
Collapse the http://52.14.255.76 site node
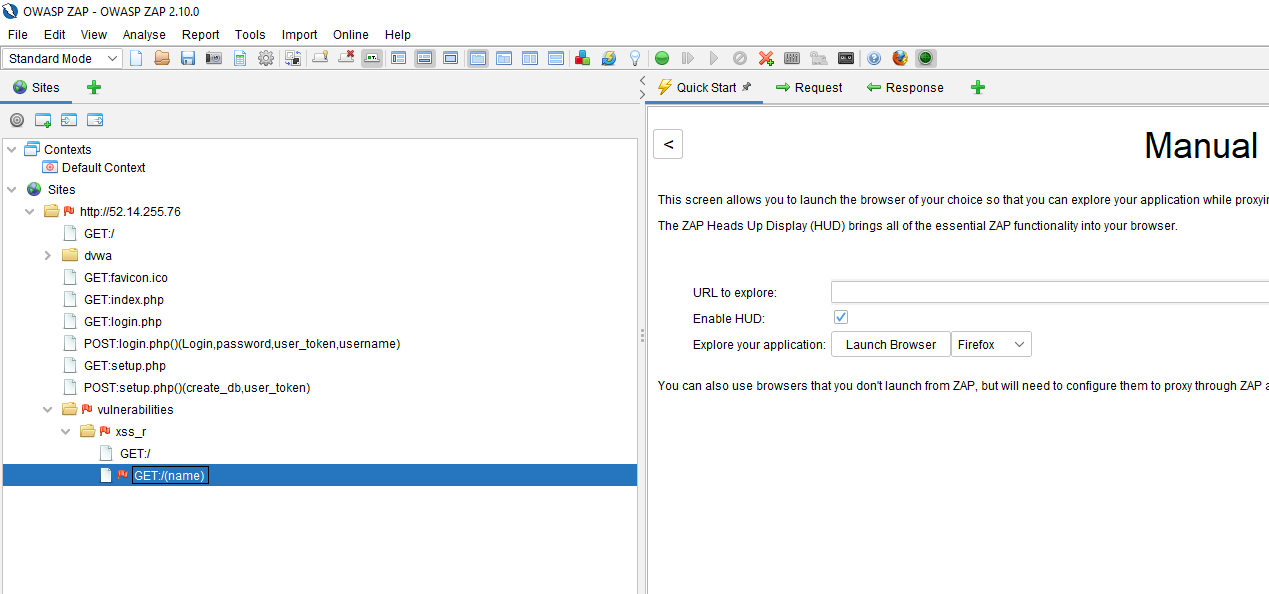pos(30,211)
